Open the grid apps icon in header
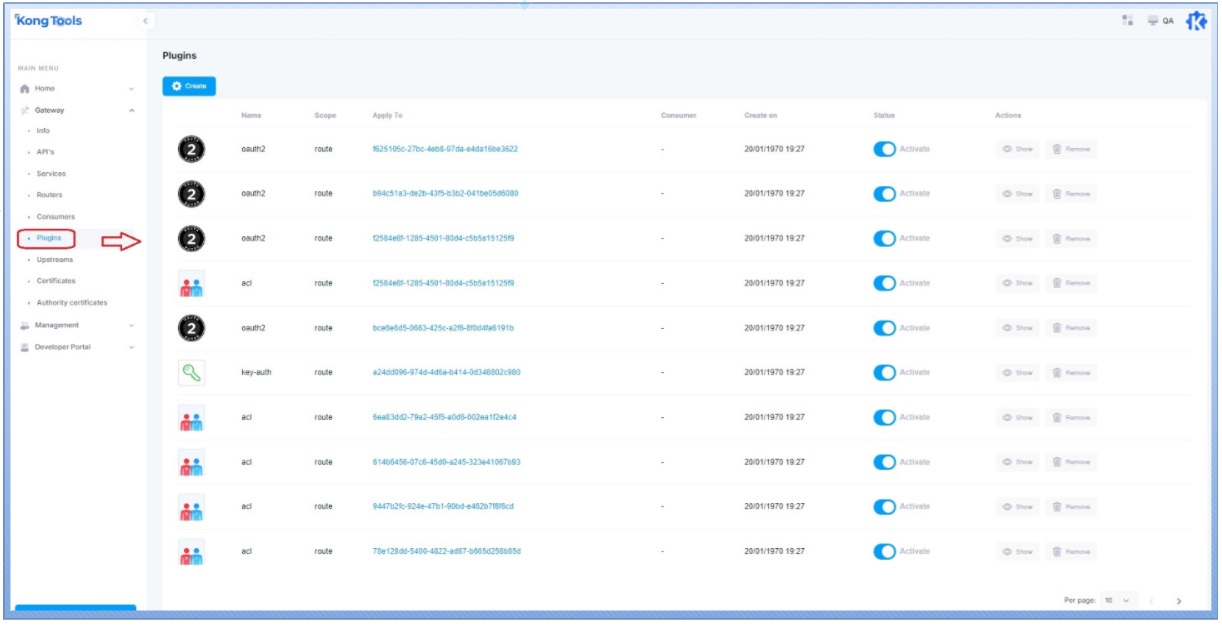 click(1127, 21)
